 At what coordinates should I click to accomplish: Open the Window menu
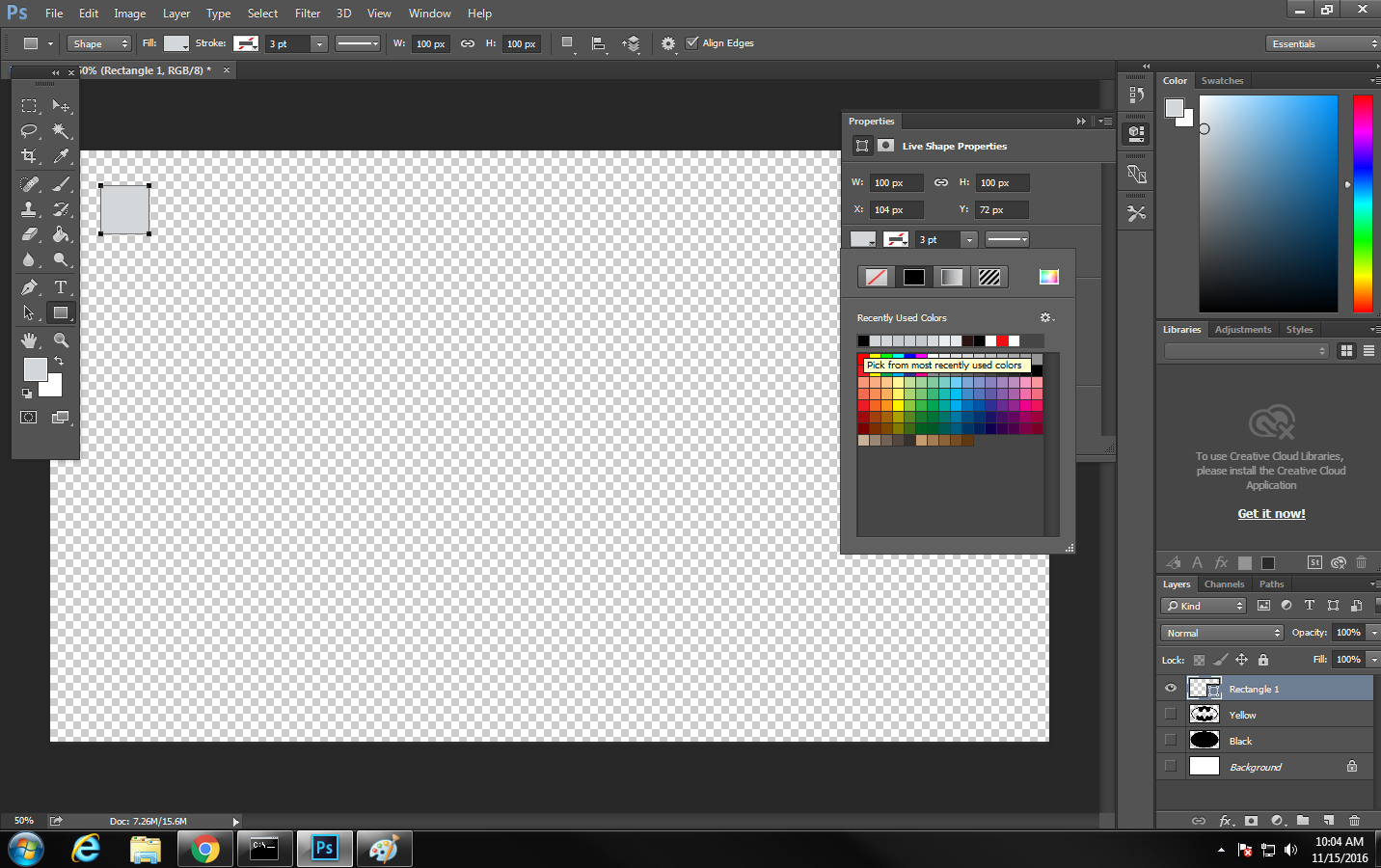[429, 14]
